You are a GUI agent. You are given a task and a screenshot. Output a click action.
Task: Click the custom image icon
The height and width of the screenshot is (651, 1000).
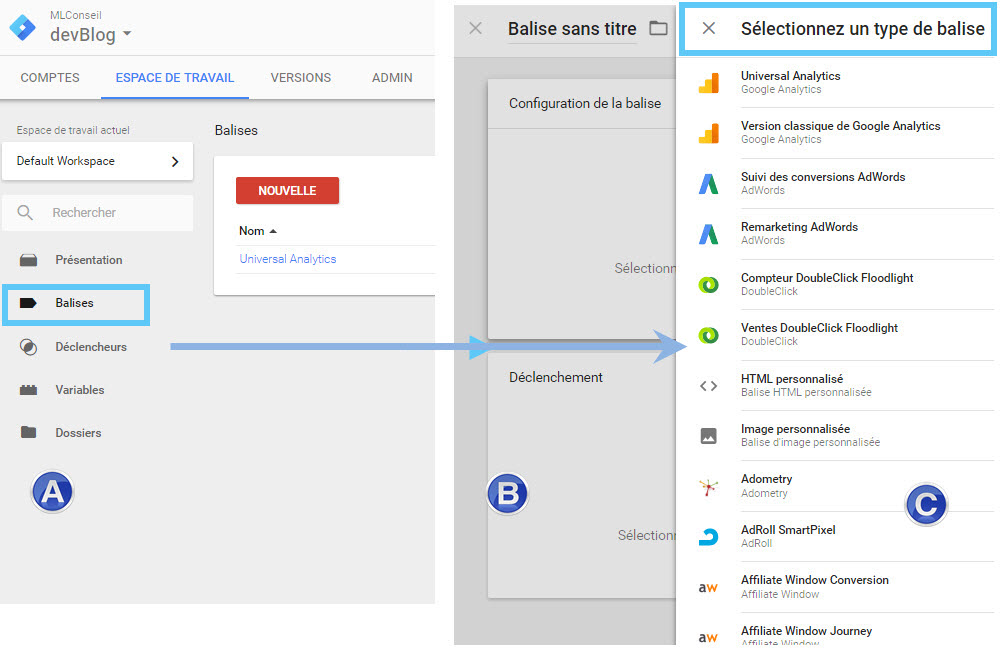709,436
